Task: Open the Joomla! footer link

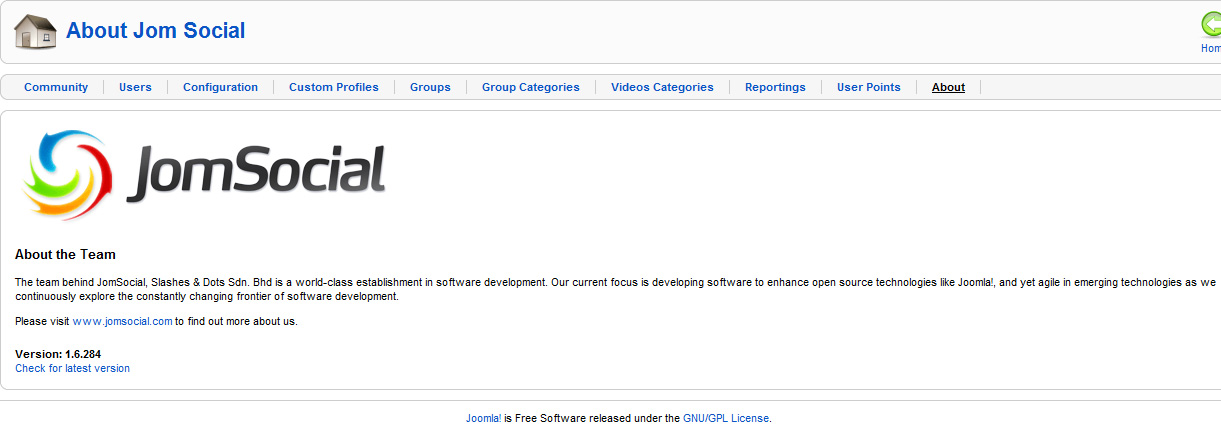Action: tap(484, 418)
